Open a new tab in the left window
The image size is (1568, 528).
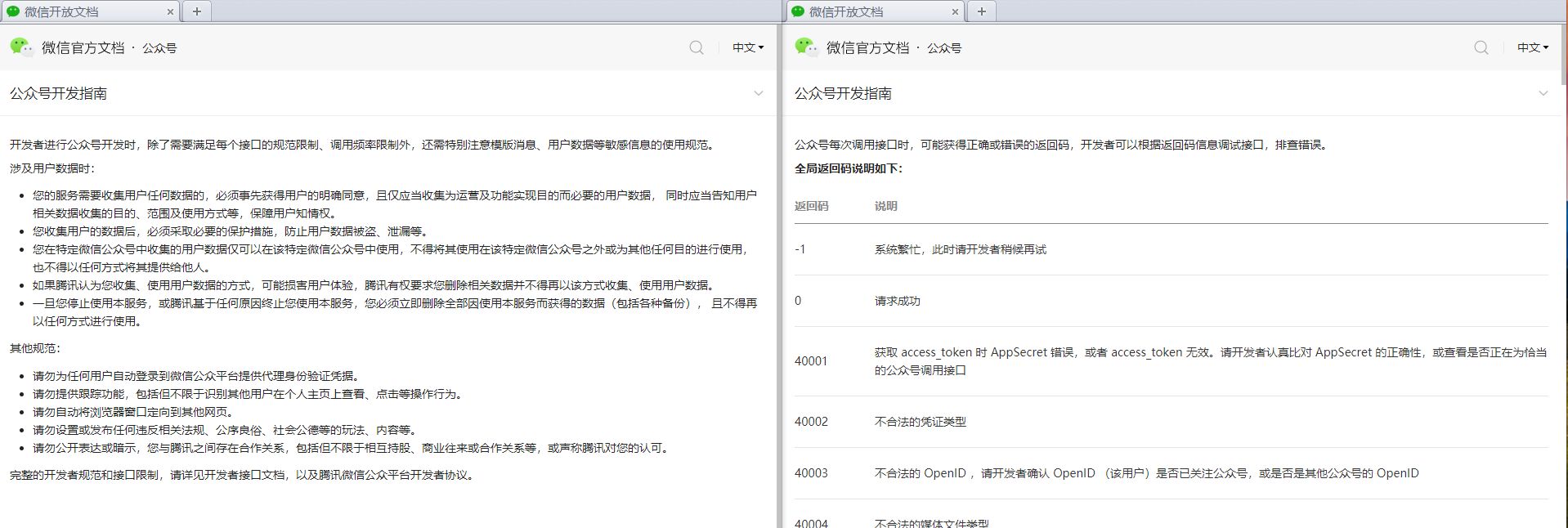(x=196, y=11)
